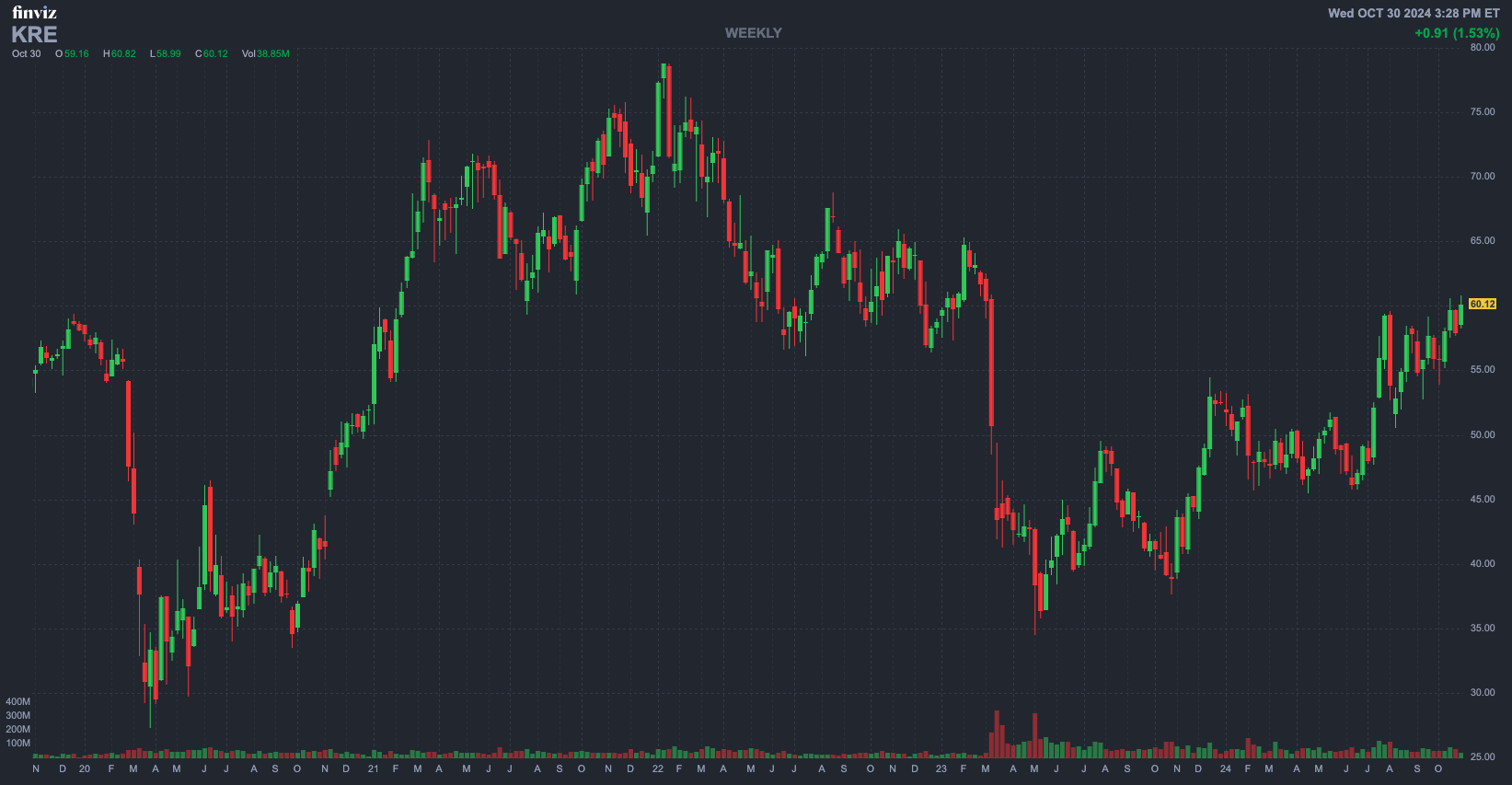The image size is (1512, 785).
Task: Select the year 22 marker on time axis
Action: 657,768
